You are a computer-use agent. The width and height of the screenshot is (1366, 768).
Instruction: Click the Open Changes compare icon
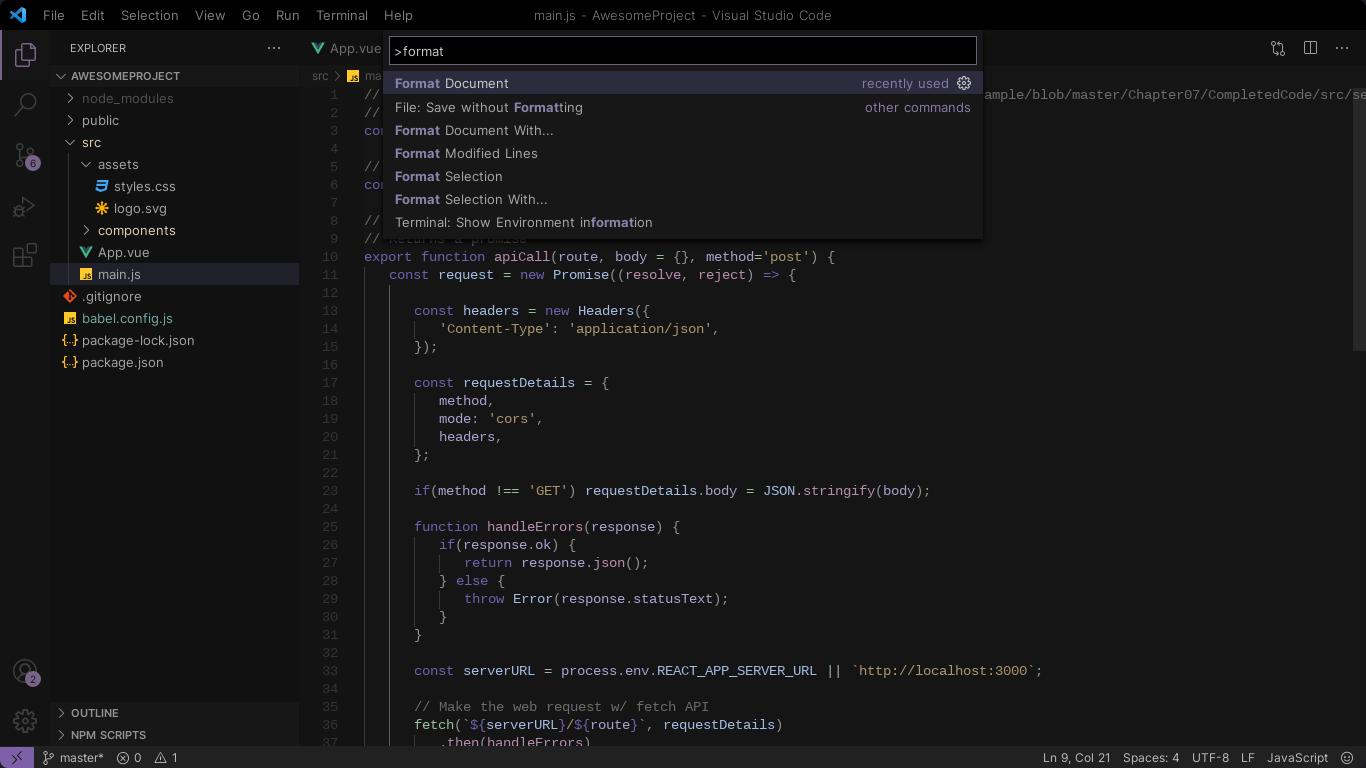coord(1278,48)
